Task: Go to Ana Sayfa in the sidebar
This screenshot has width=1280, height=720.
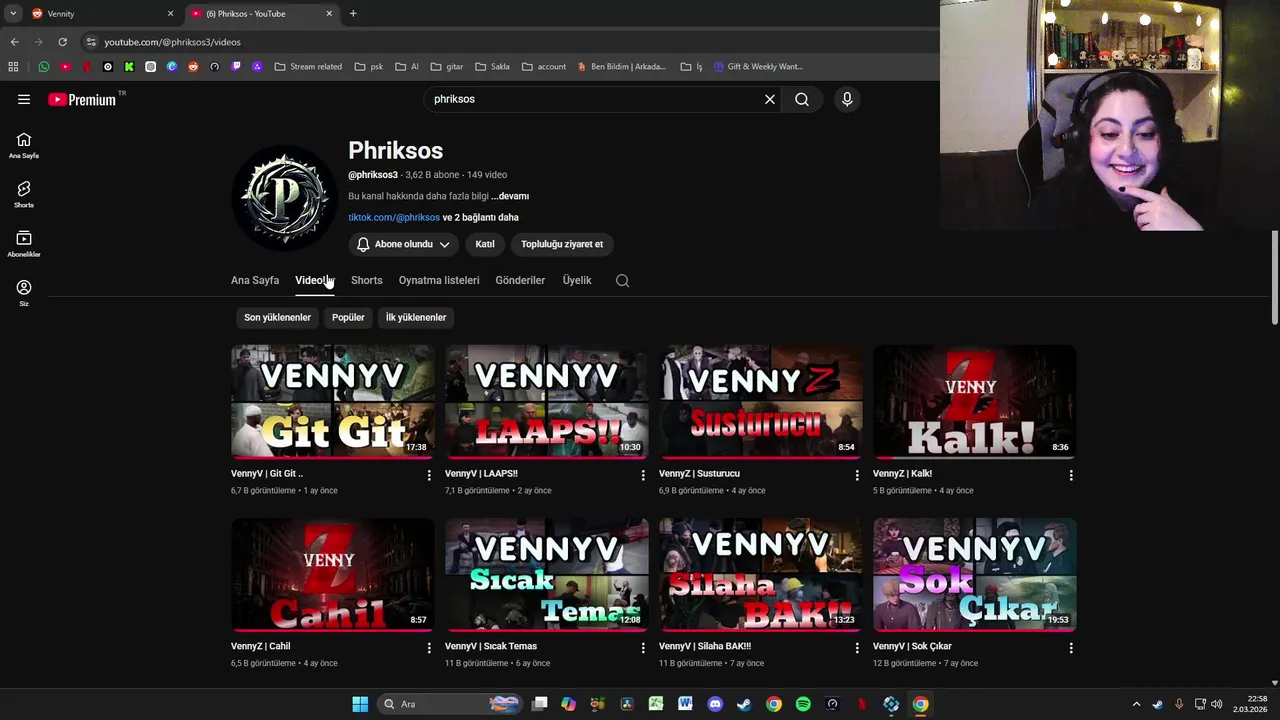Action: 24,146
